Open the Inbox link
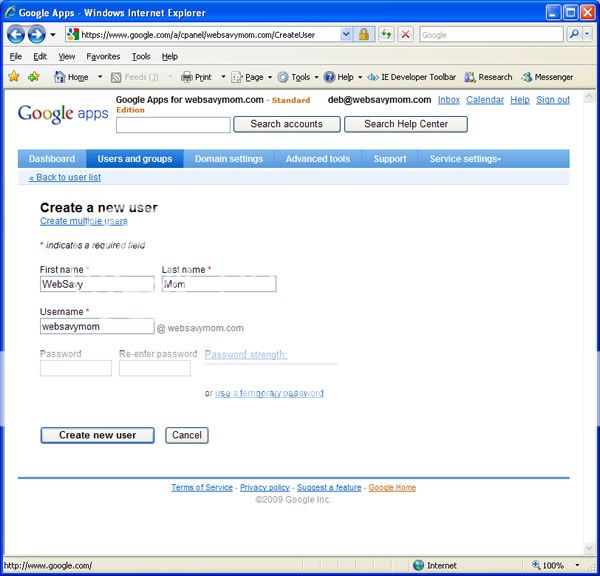Screen dimensions: 600x576 click(448, 100)
